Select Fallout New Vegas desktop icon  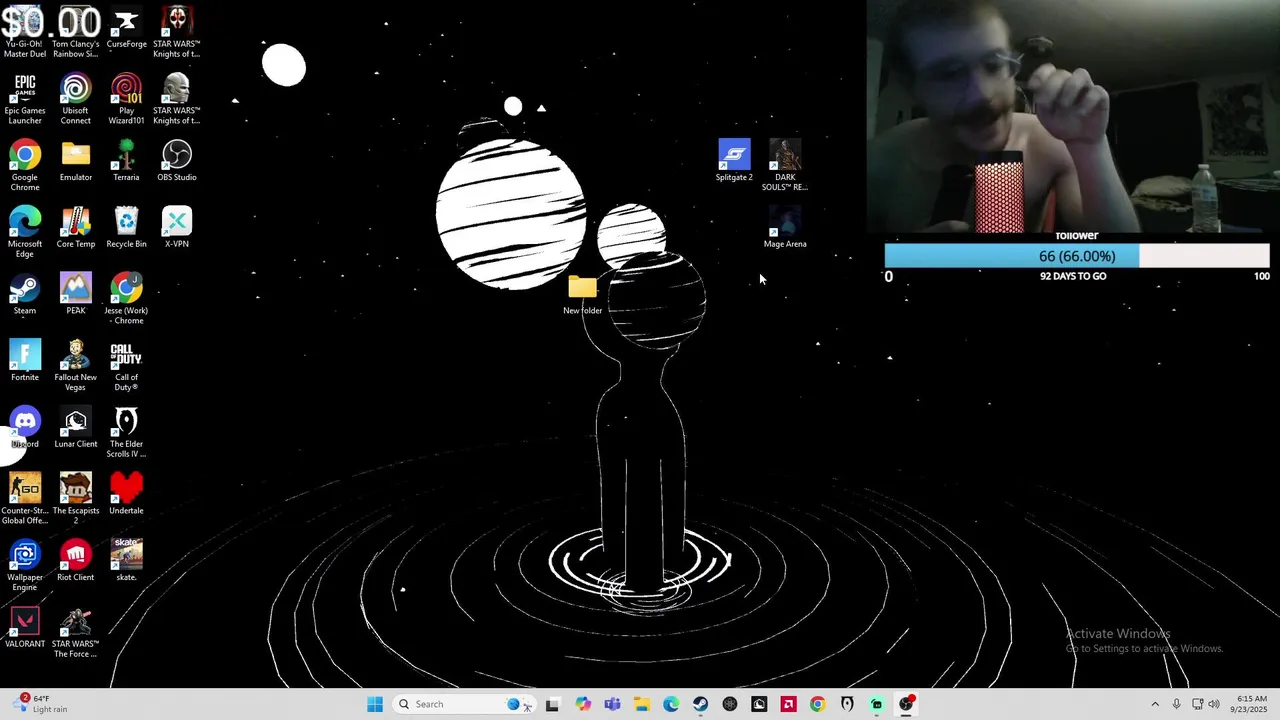(x=76, y=365)
